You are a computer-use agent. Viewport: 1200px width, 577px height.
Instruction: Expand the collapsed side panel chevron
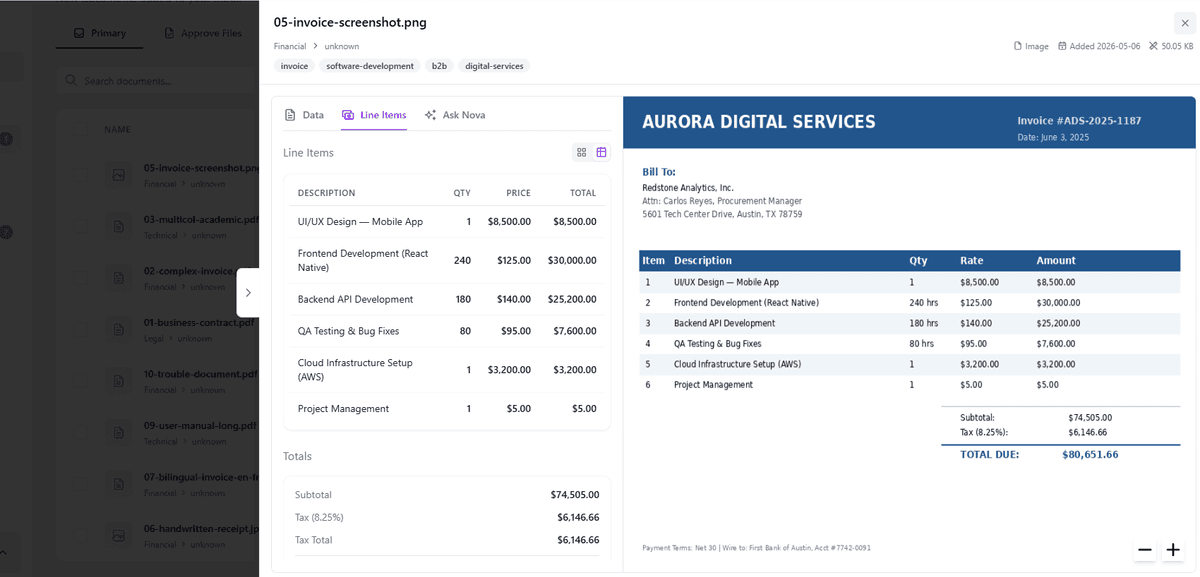(248, 292)
